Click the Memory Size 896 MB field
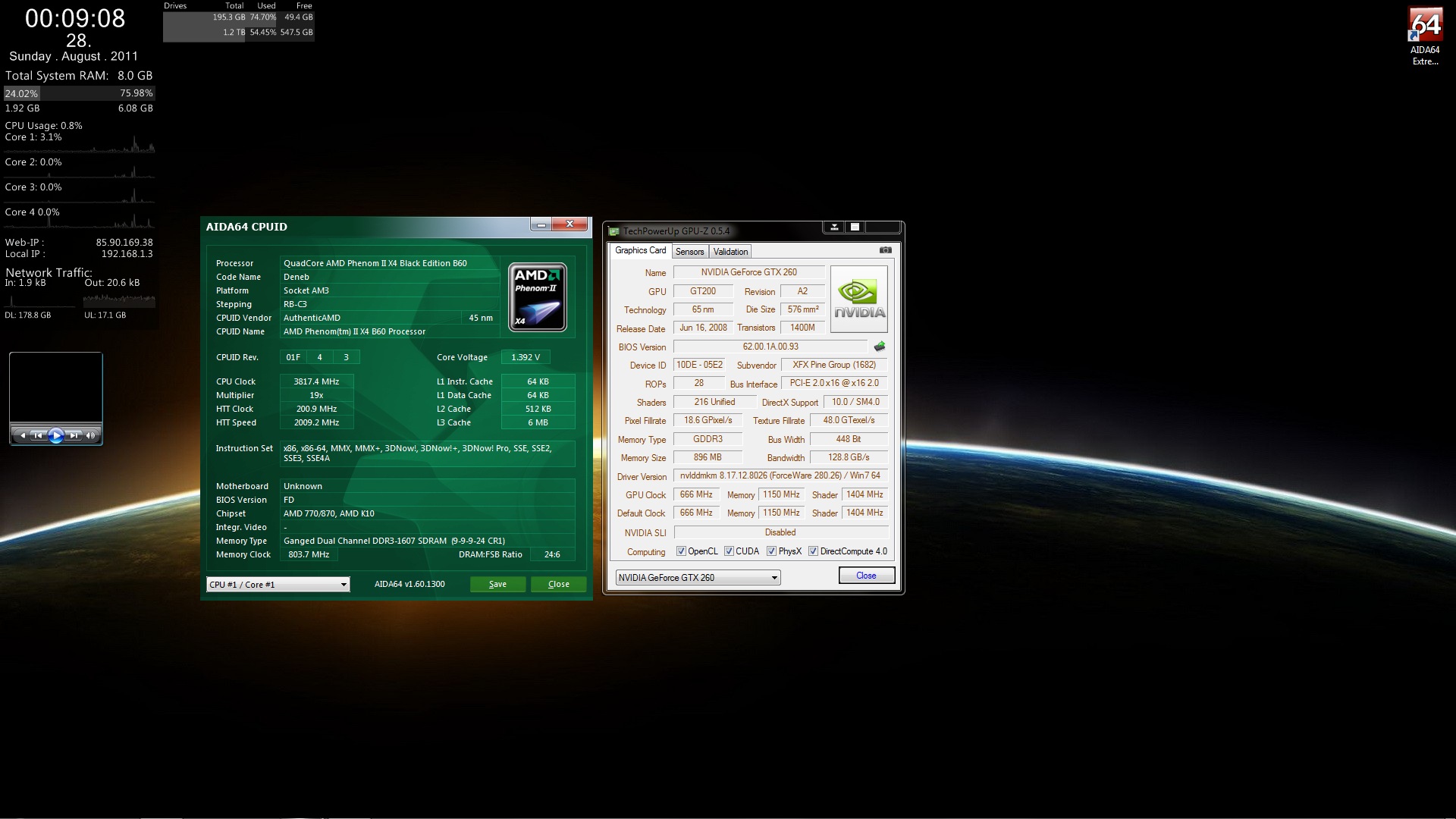The image size is (1456, 819). tap(708, 457)
